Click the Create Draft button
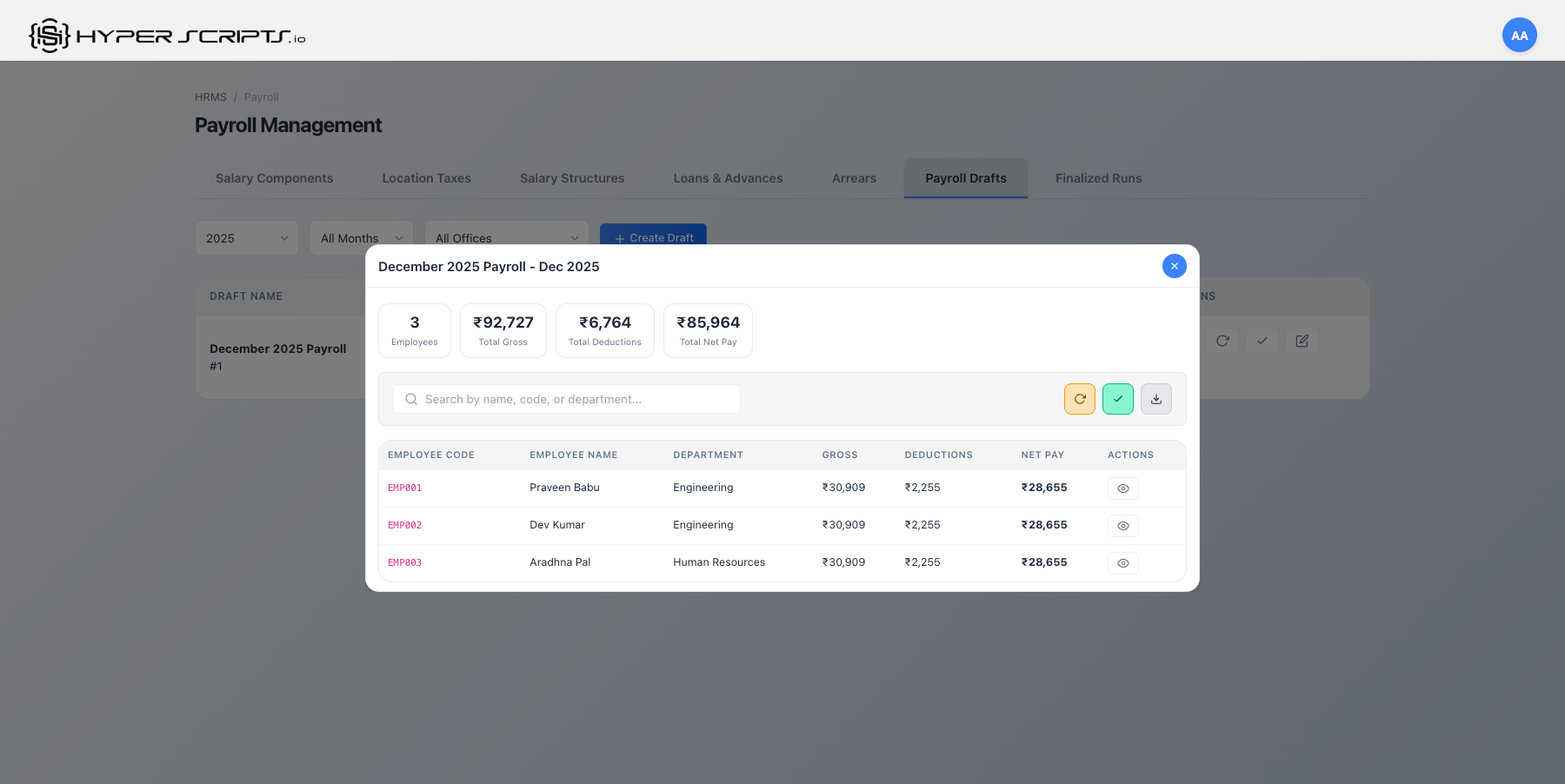Image resolution: width=1565 pixels, height=784 pixels. tap(653, 236)
